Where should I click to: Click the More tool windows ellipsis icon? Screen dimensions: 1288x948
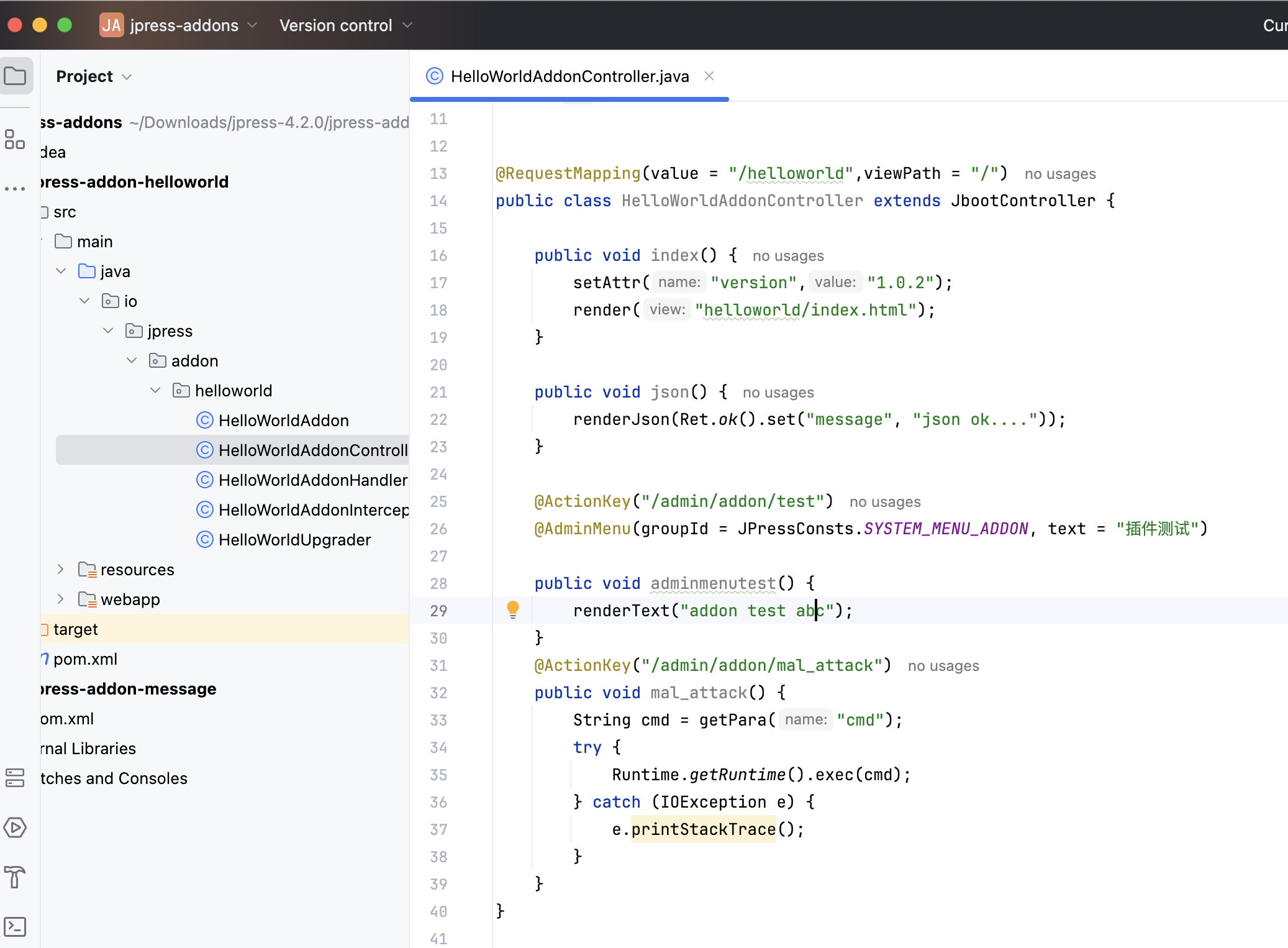click(14, 188)
